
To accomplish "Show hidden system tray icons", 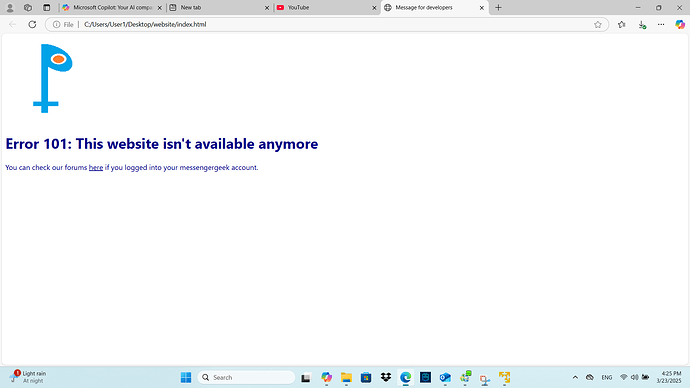I will tap(575, 377).
